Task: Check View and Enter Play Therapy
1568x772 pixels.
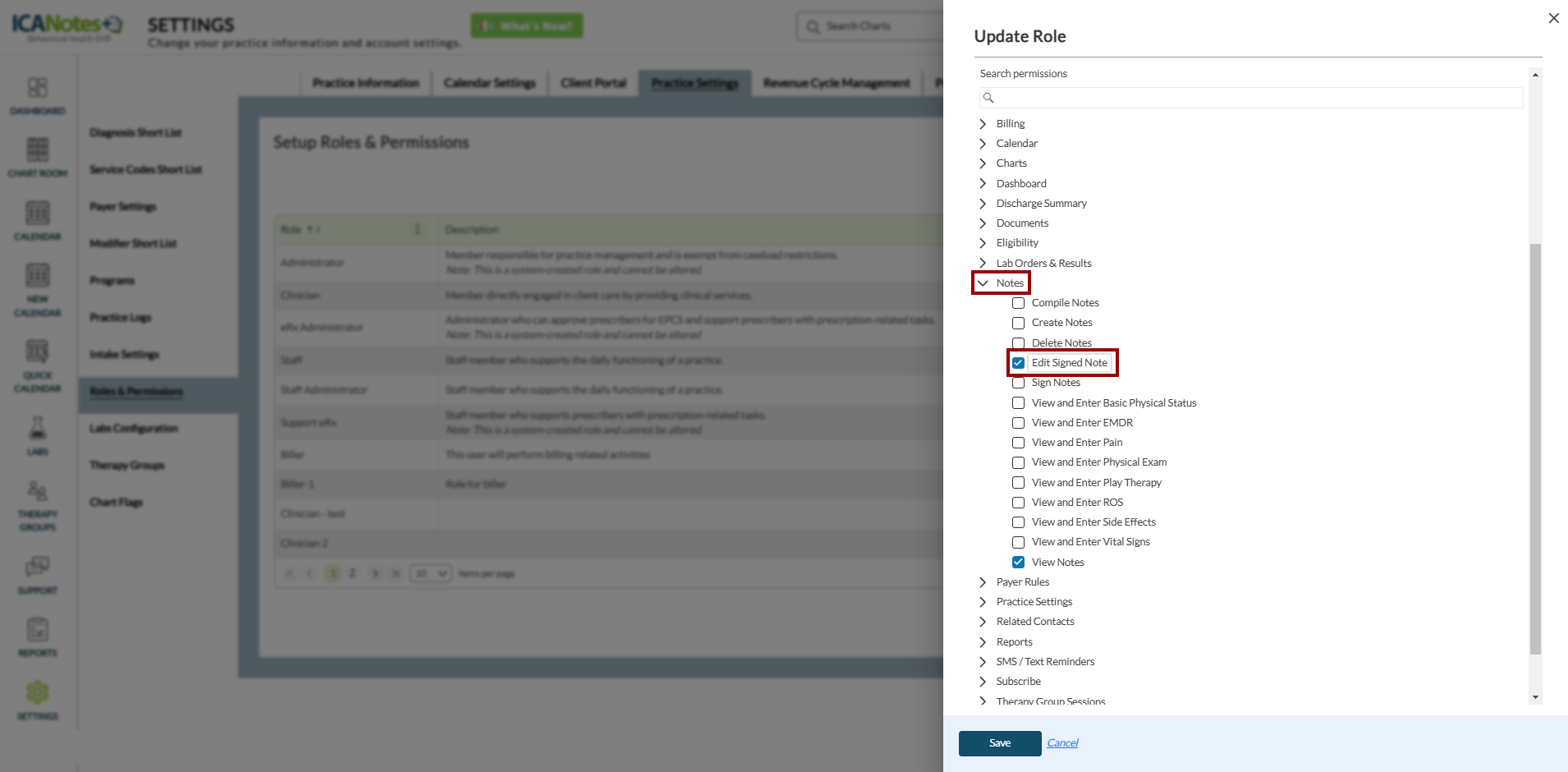Action: tap(1018, 483)
